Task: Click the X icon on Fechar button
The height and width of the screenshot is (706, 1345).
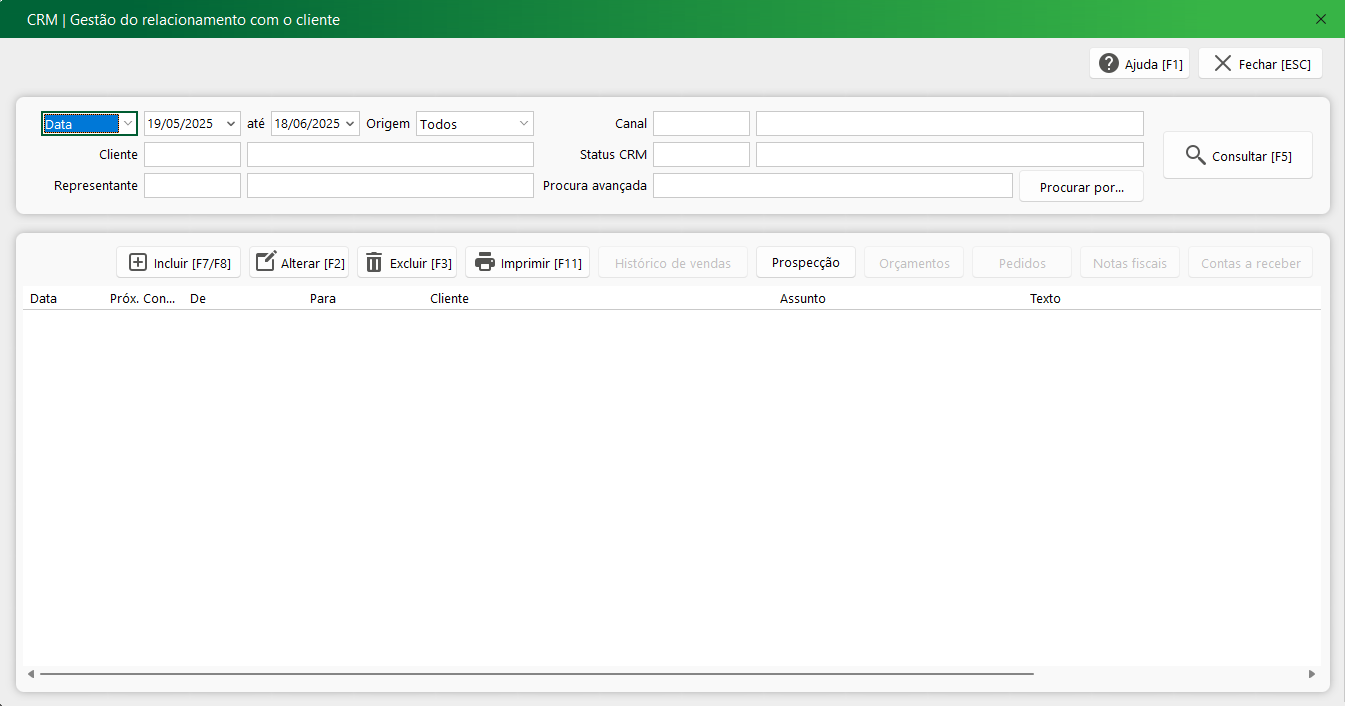Action: tap(1222, 64)
